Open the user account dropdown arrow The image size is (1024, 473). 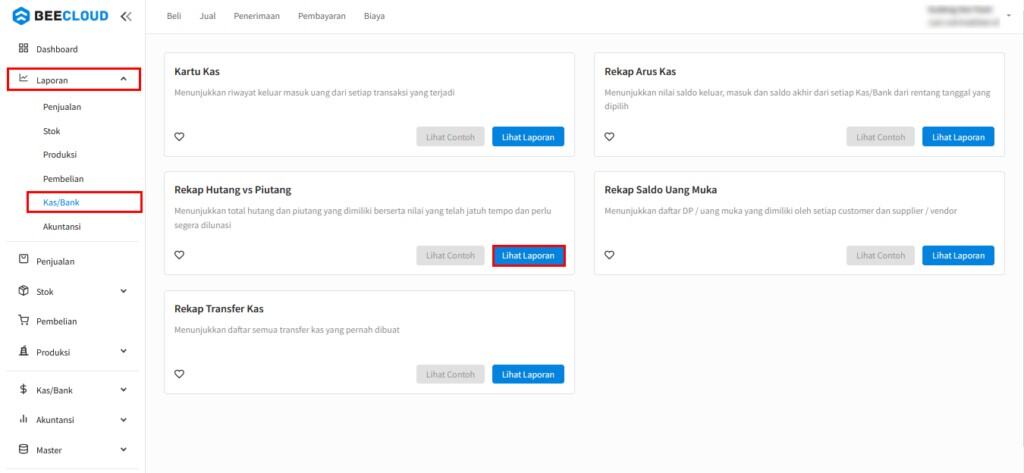pos(1009,15)
